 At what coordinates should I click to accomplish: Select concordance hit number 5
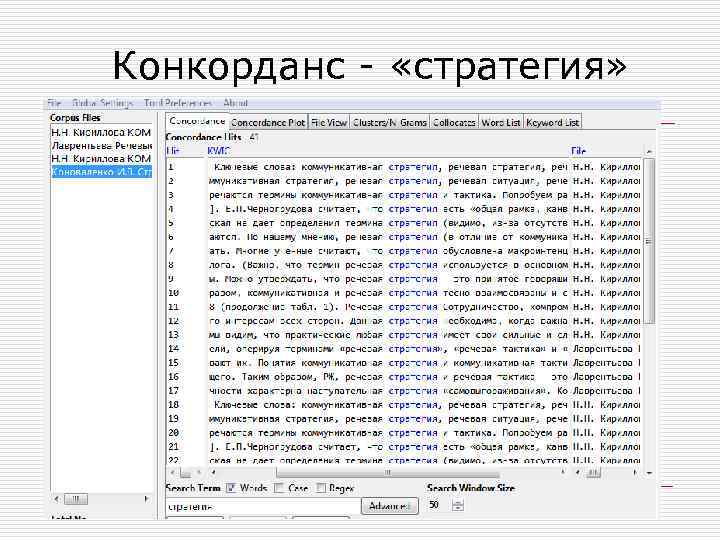(x=171, y=223)
